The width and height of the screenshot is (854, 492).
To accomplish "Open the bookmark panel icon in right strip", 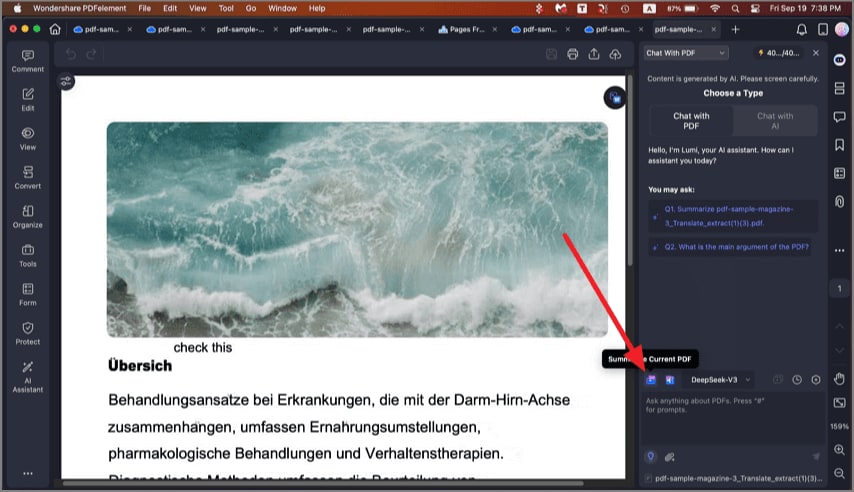I will click(839, 145).
